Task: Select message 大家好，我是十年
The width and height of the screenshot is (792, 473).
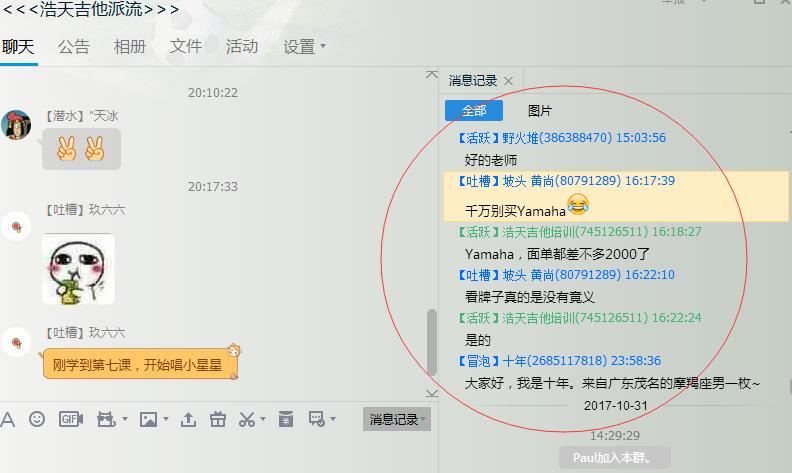Action: [x=612, y=383]
